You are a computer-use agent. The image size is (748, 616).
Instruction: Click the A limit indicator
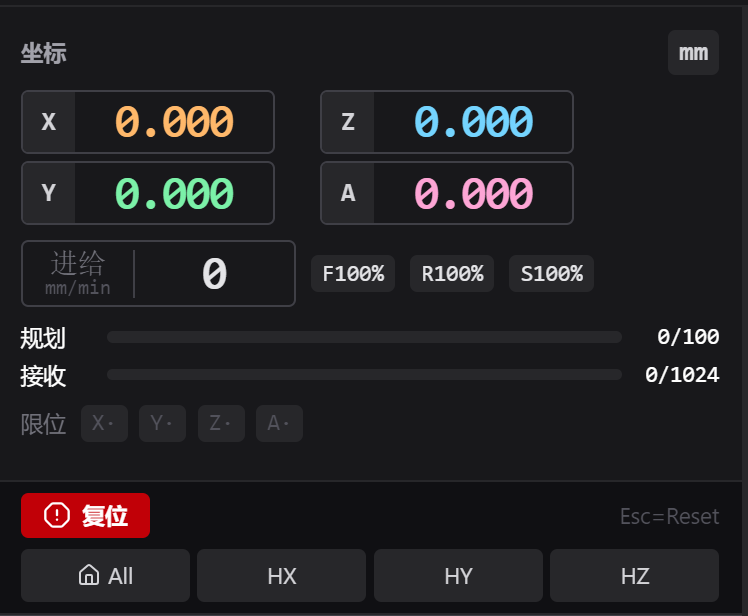[280, 423]
